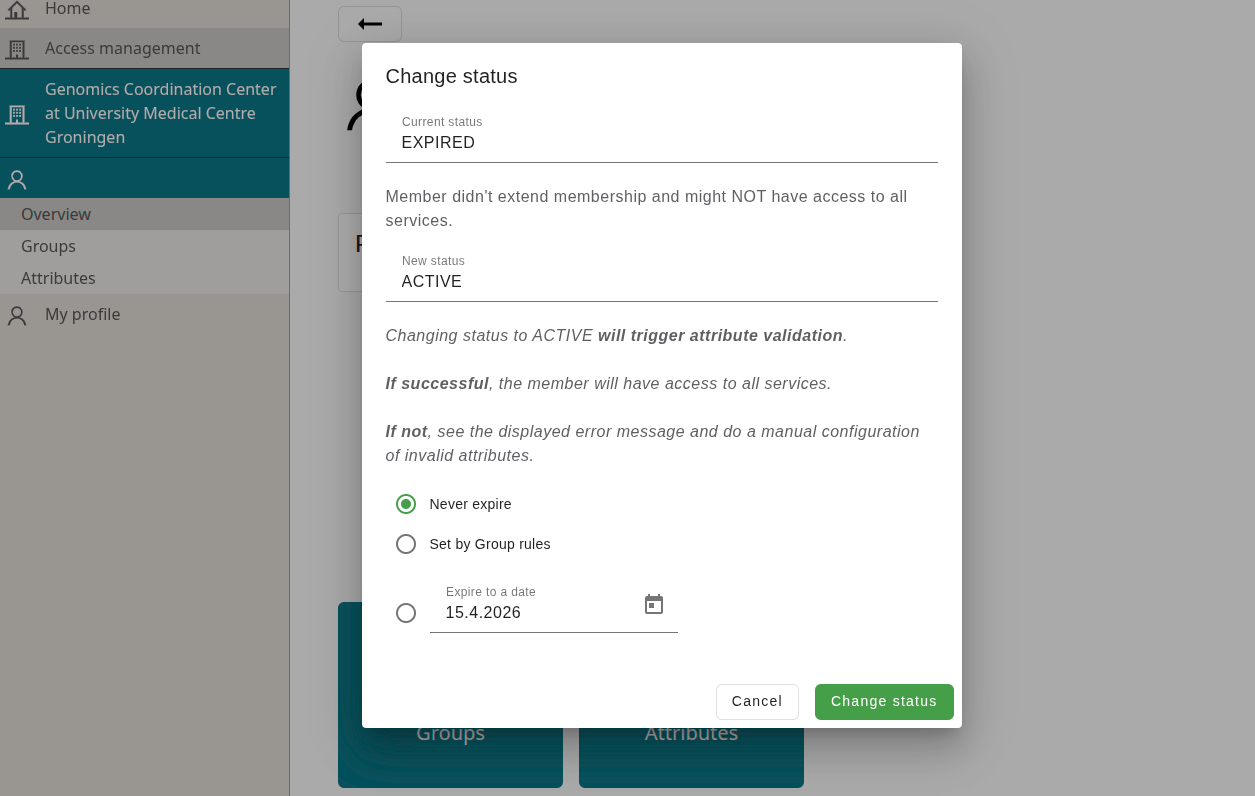Screen dimensions: 1255x796
Task: Select the Set by Group rules option
Action: tap(406, 544)
